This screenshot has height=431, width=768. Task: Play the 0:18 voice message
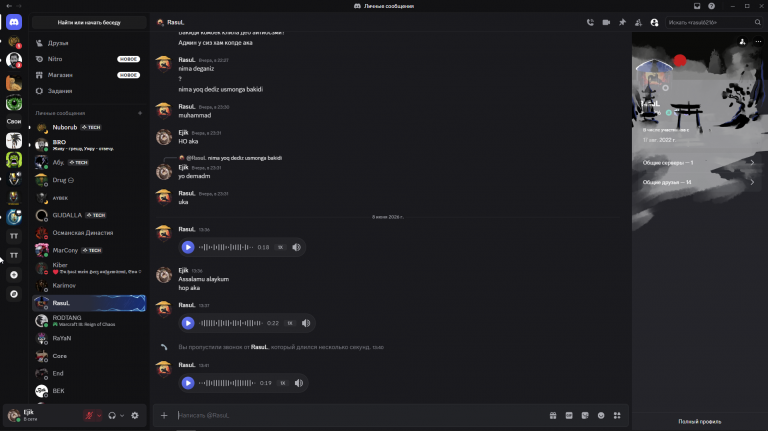click(x=188, y=247)
